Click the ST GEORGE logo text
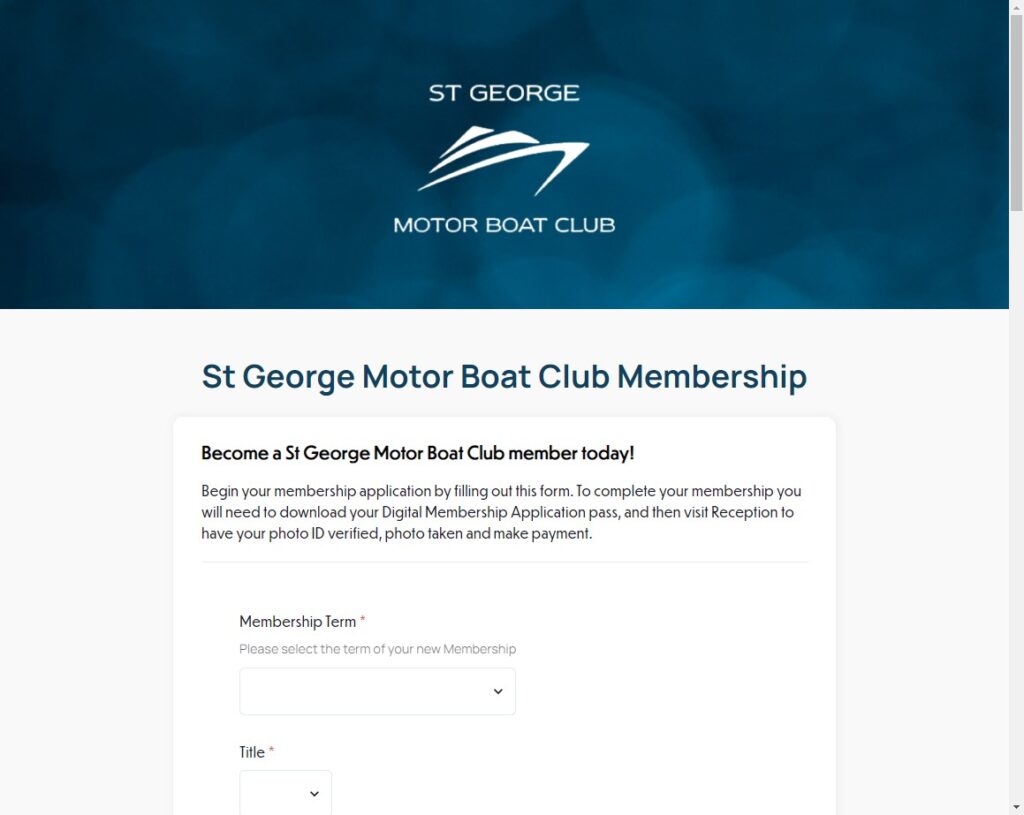The height and width of the screenshot is (815, 1024). coord(504,93)
